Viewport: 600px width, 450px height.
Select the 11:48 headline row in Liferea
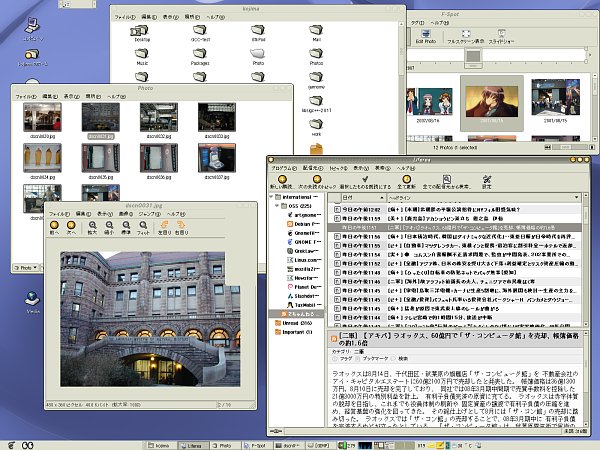click(455, 272)
